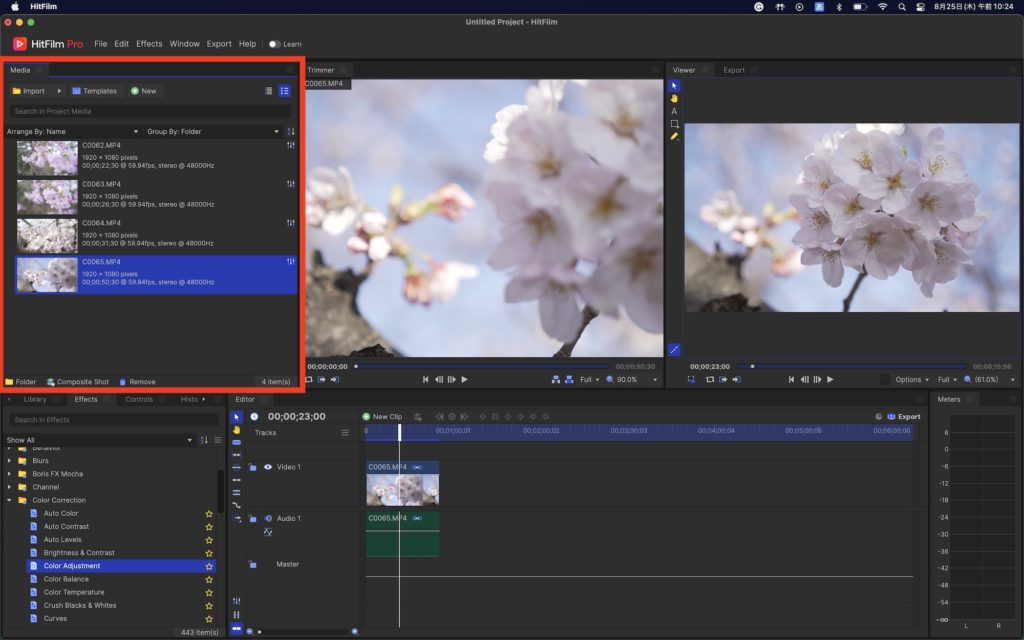The height and width of the screenshot is (640, 1024).
Task: Mute the Audio 1 track
Action: click(x=268, y=518)
